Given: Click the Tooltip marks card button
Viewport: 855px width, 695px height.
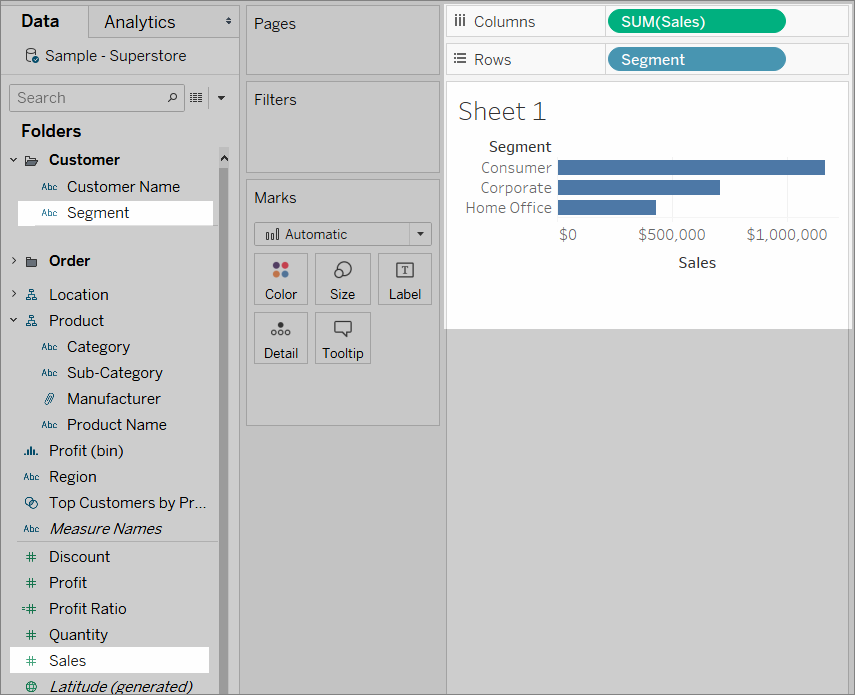Looking at the screenshot, I should click(342, 338).
